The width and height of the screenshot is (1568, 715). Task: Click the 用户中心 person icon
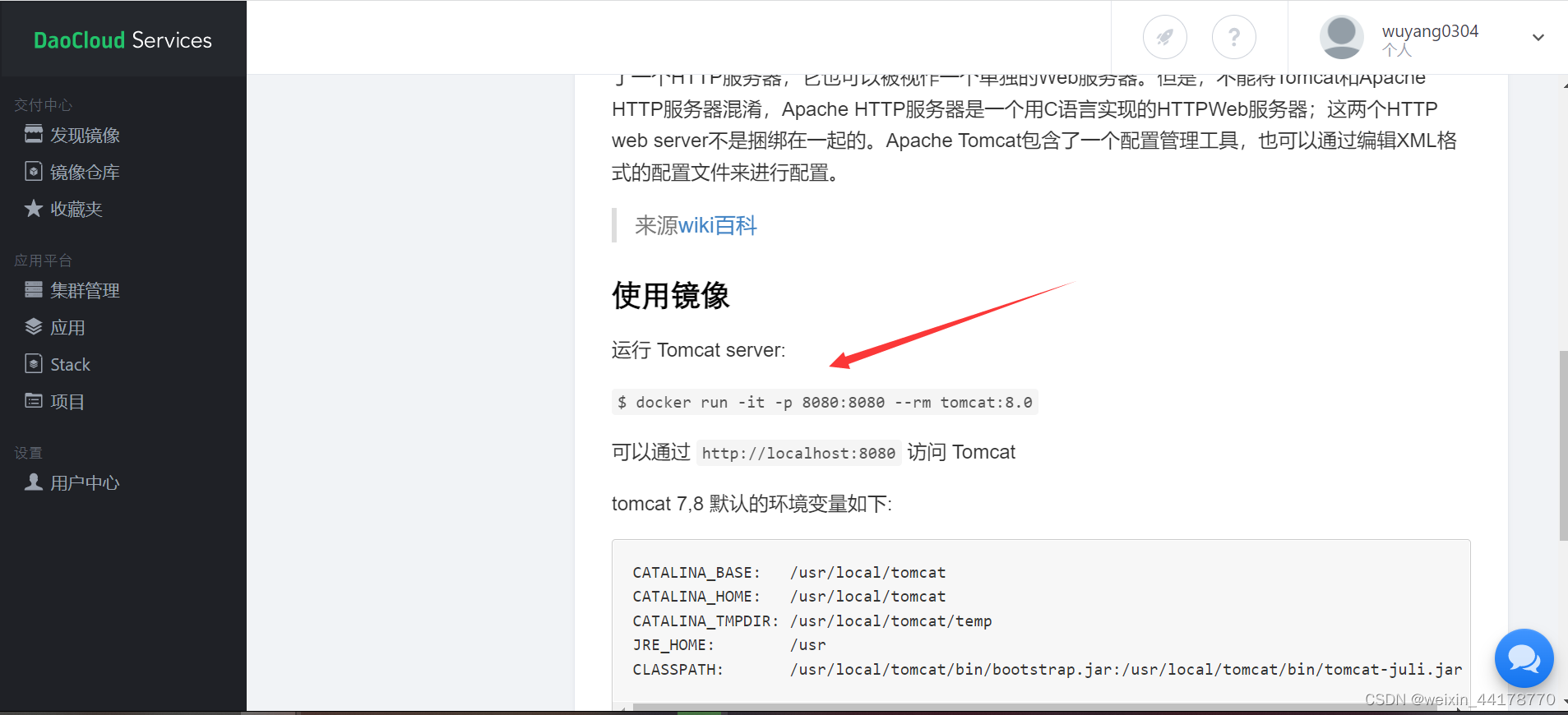(x=34, y=482)
